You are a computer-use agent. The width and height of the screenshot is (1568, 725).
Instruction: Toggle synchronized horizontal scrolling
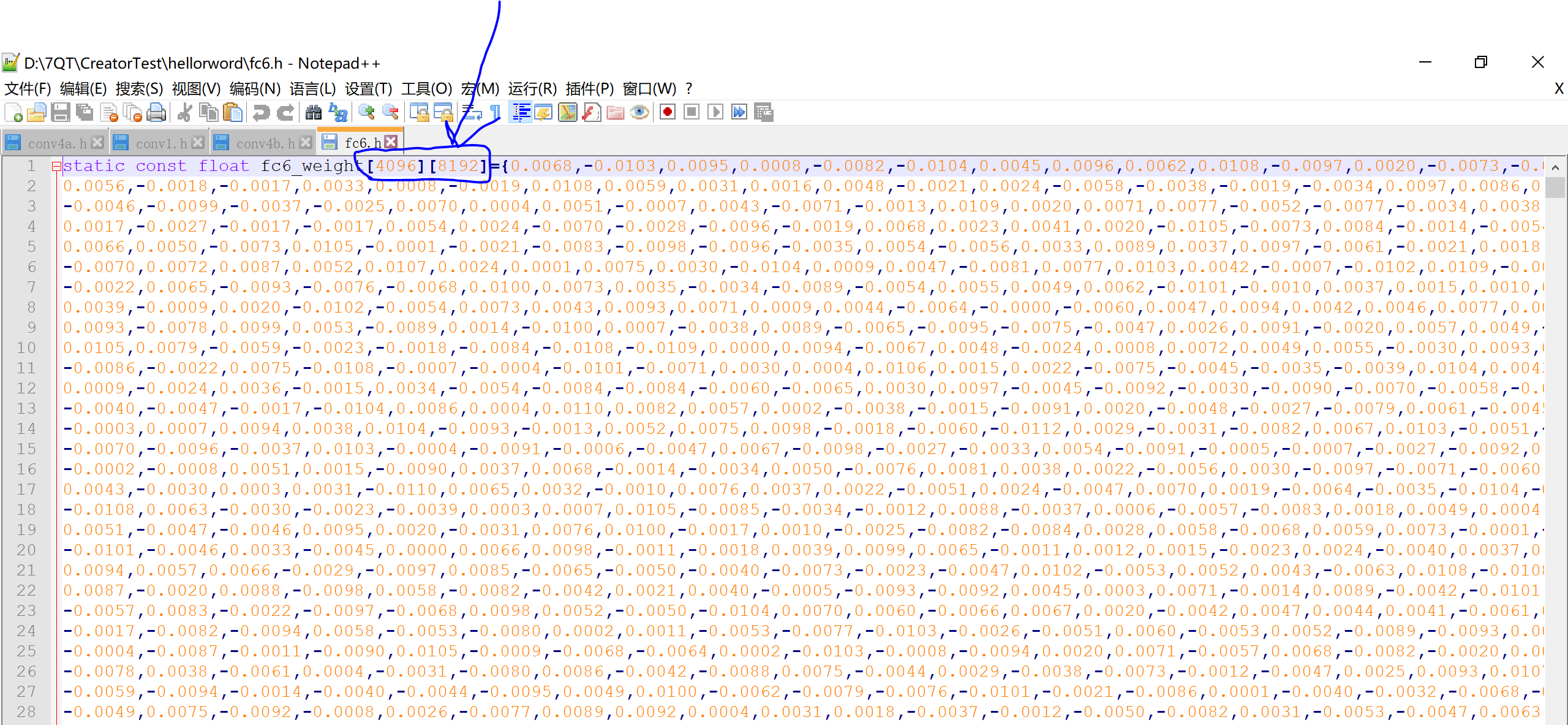[x=443, y=113]
